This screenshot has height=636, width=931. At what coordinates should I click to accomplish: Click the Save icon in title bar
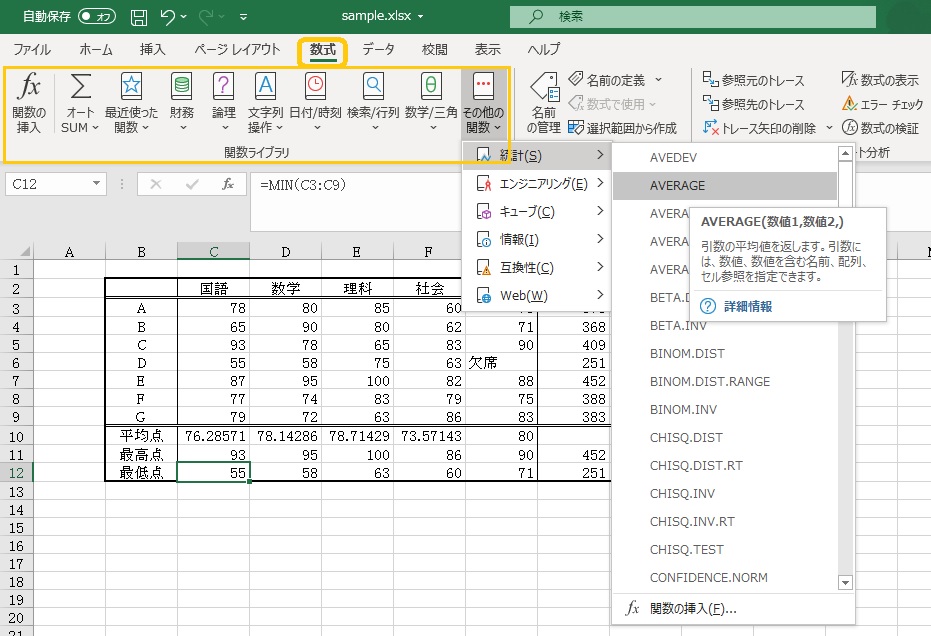pyautogui.click(x=139, y=17)
